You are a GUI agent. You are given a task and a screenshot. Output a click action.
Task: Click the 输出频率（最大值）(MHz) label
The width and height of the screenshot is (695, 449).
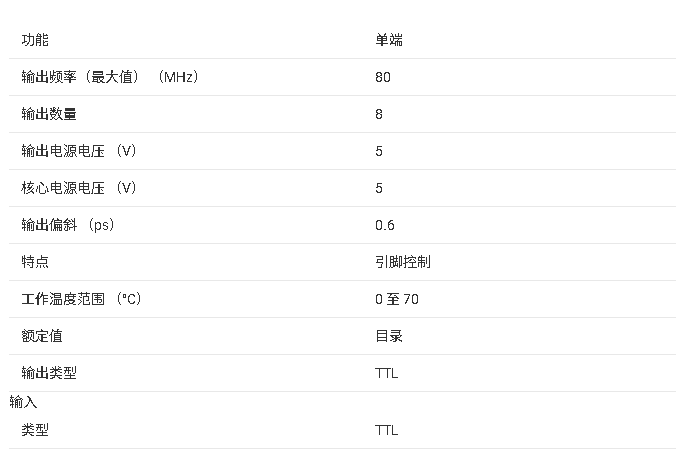[110, 77]
